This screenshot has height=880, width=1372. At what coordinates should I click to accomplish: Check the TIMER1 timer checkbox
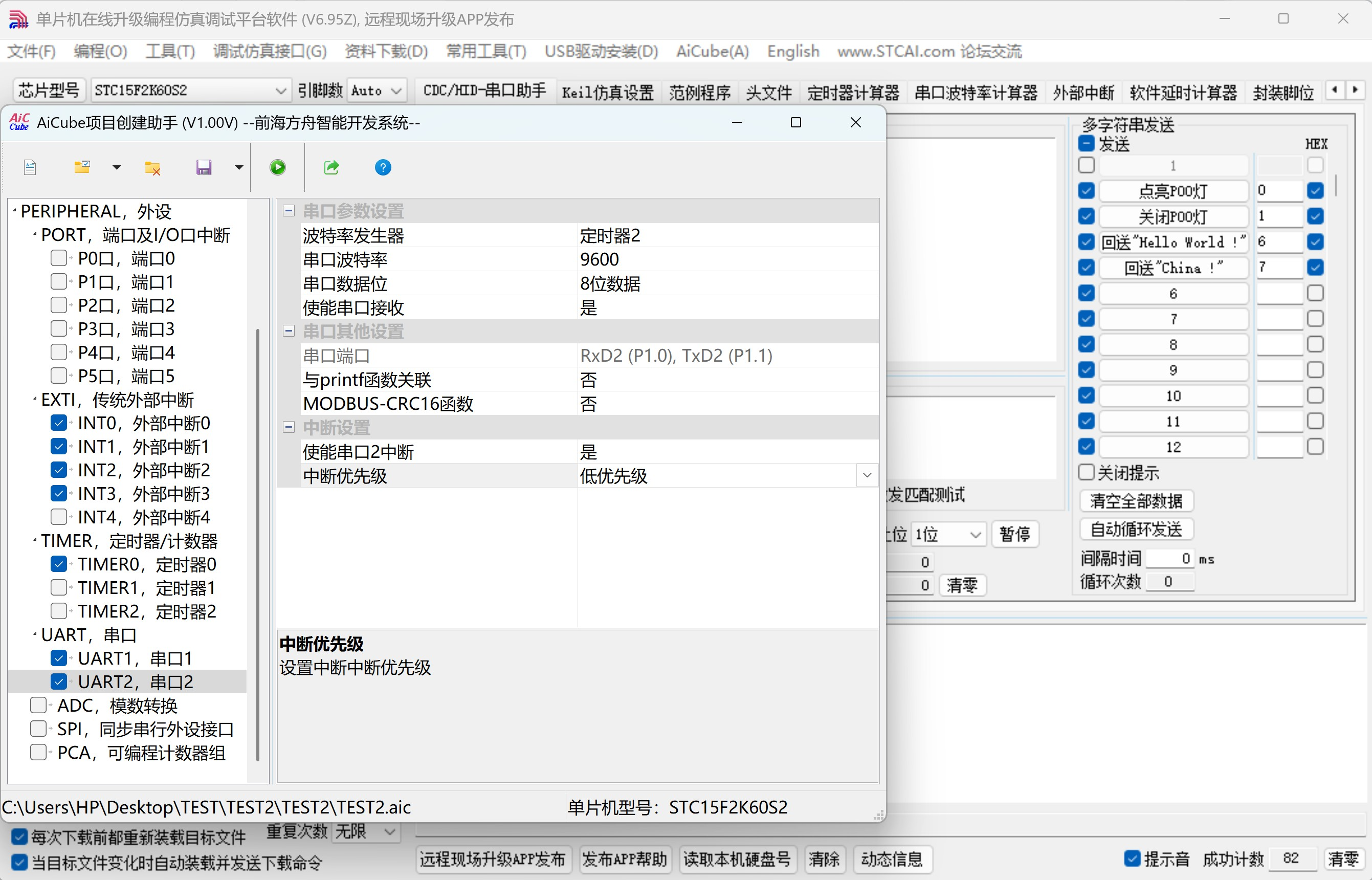58,587
